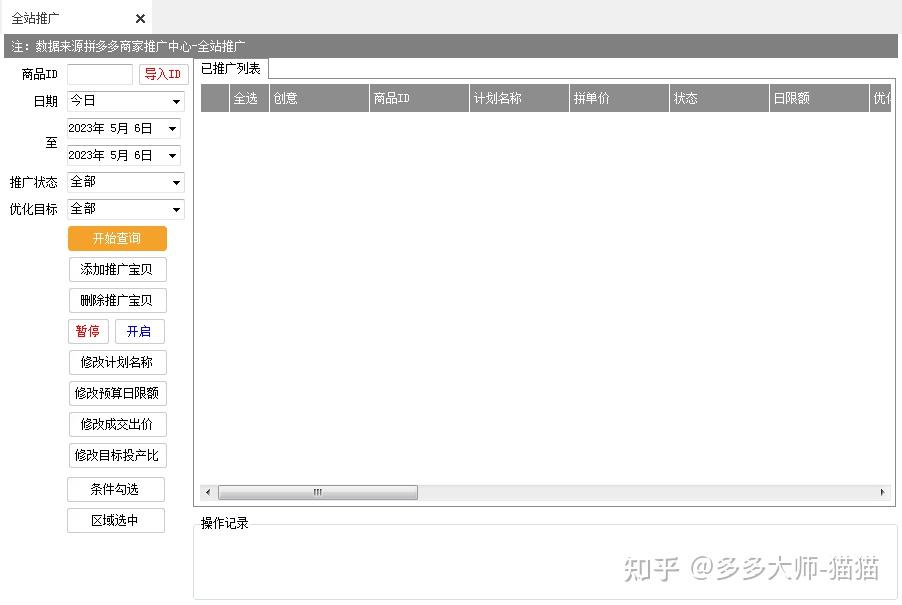Click 删除推广宝贝 button

117,300
